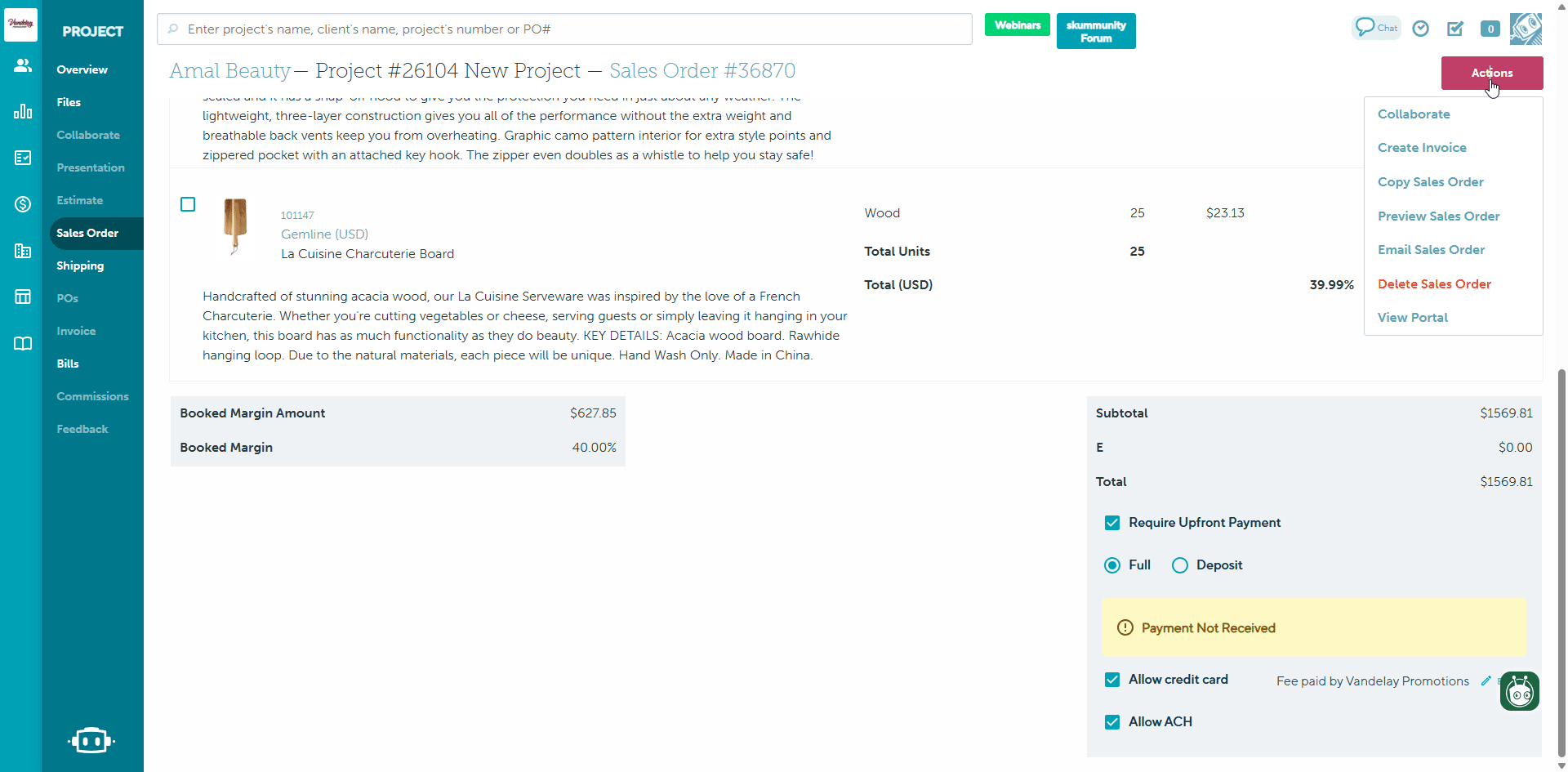Select the Charcuterie Board item checkbox
Image resolution: width=1568 pixels, height=772 pixels.
[x=188, y=204]
